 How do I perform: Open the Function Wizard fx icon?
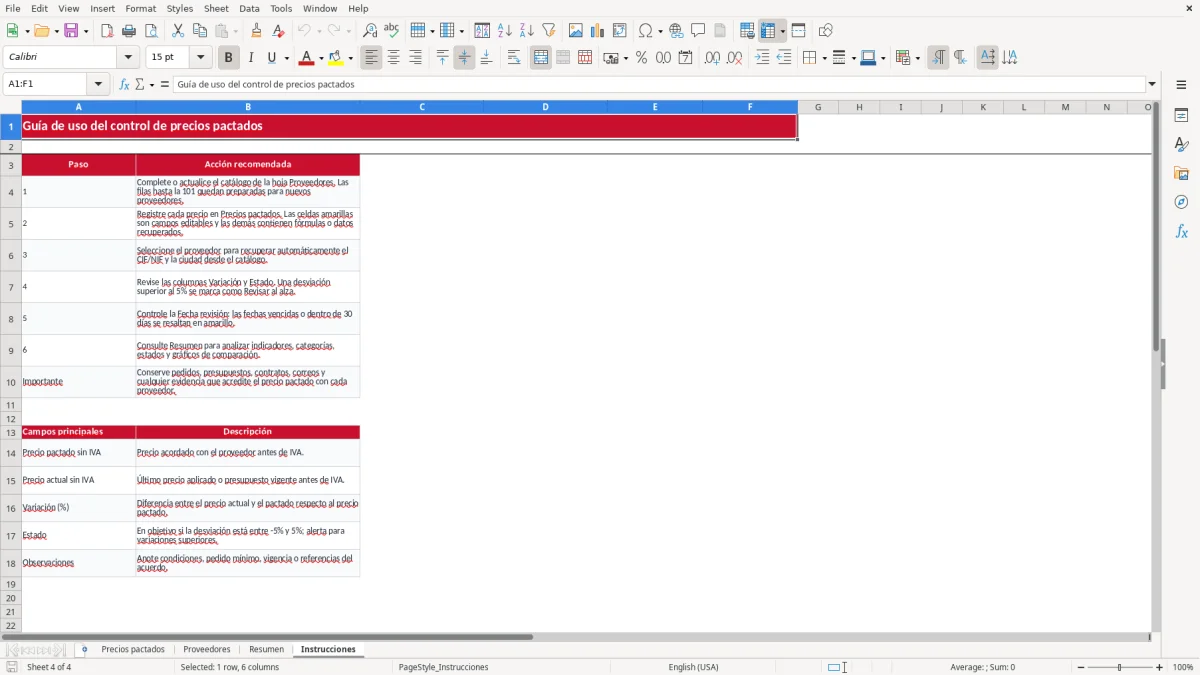(124, 84)
